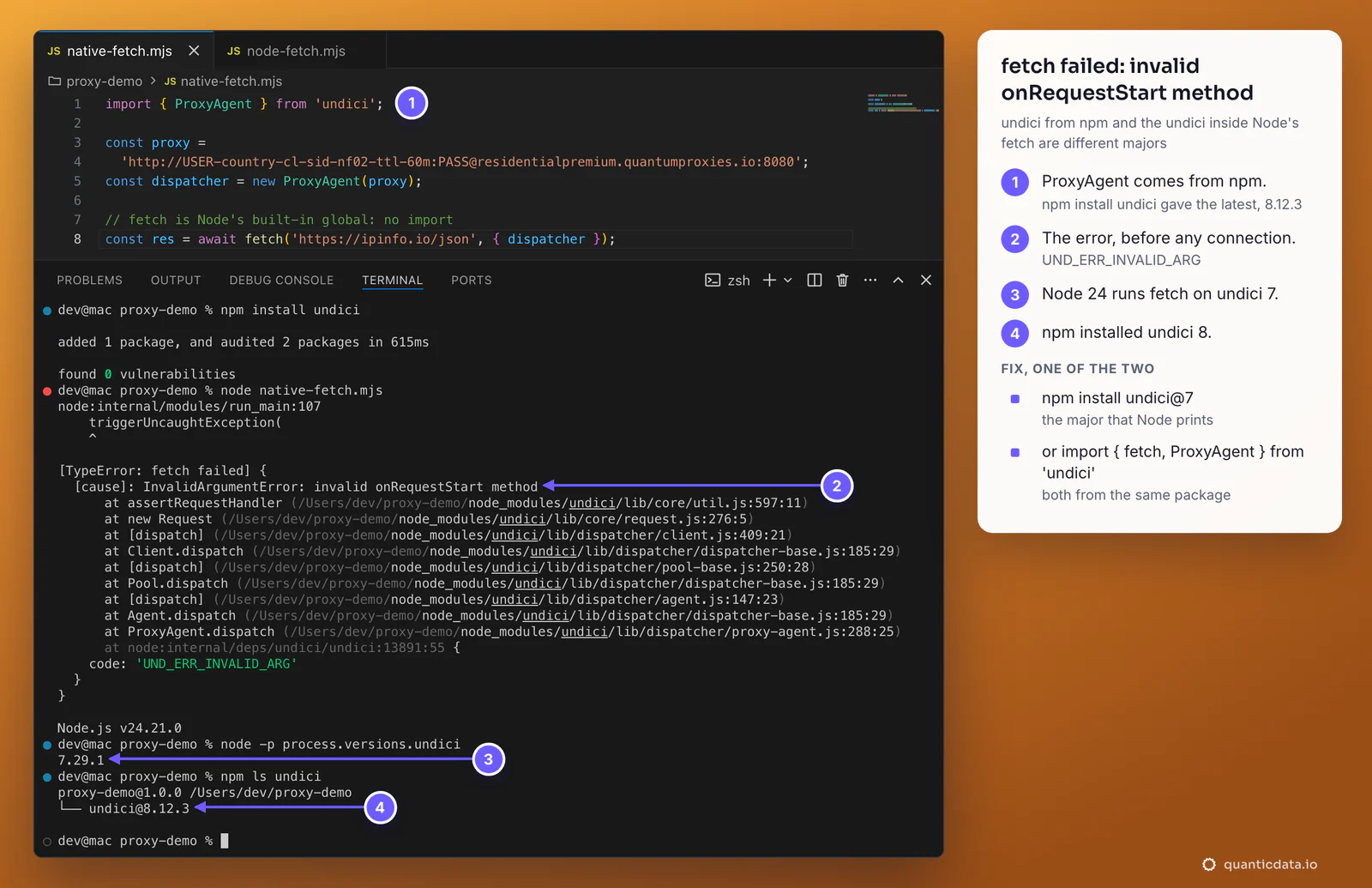
Task: Switch to the DEBUG CONSOLE tab
Action: [281, 280]
